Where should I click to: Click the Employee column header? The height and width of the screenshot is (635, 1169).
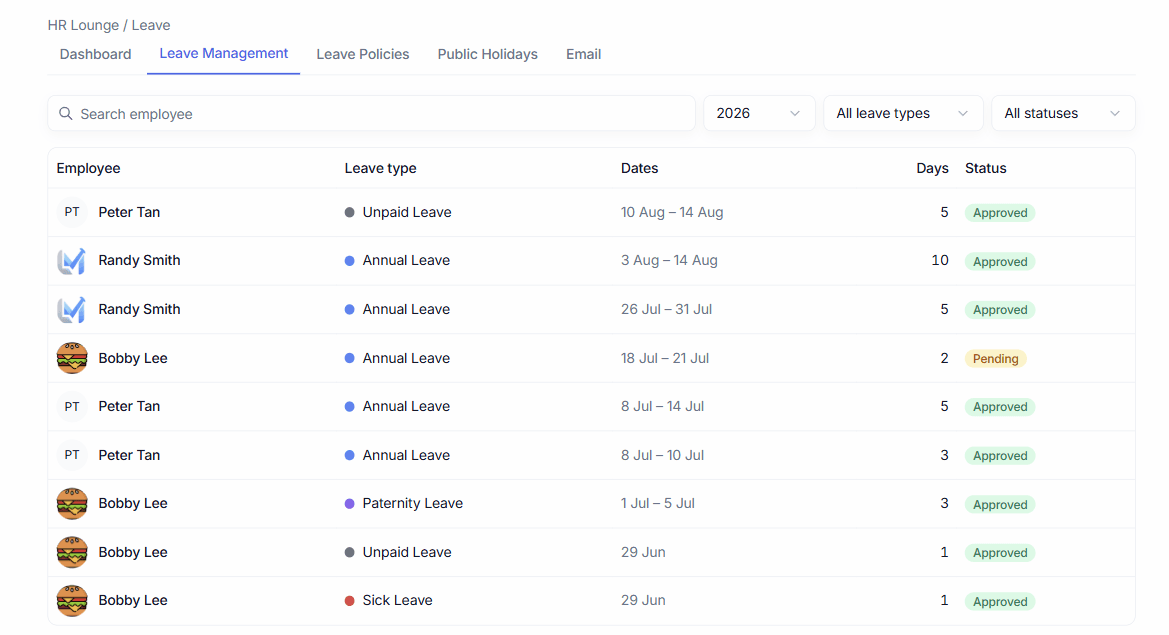[x=88, y=168]
